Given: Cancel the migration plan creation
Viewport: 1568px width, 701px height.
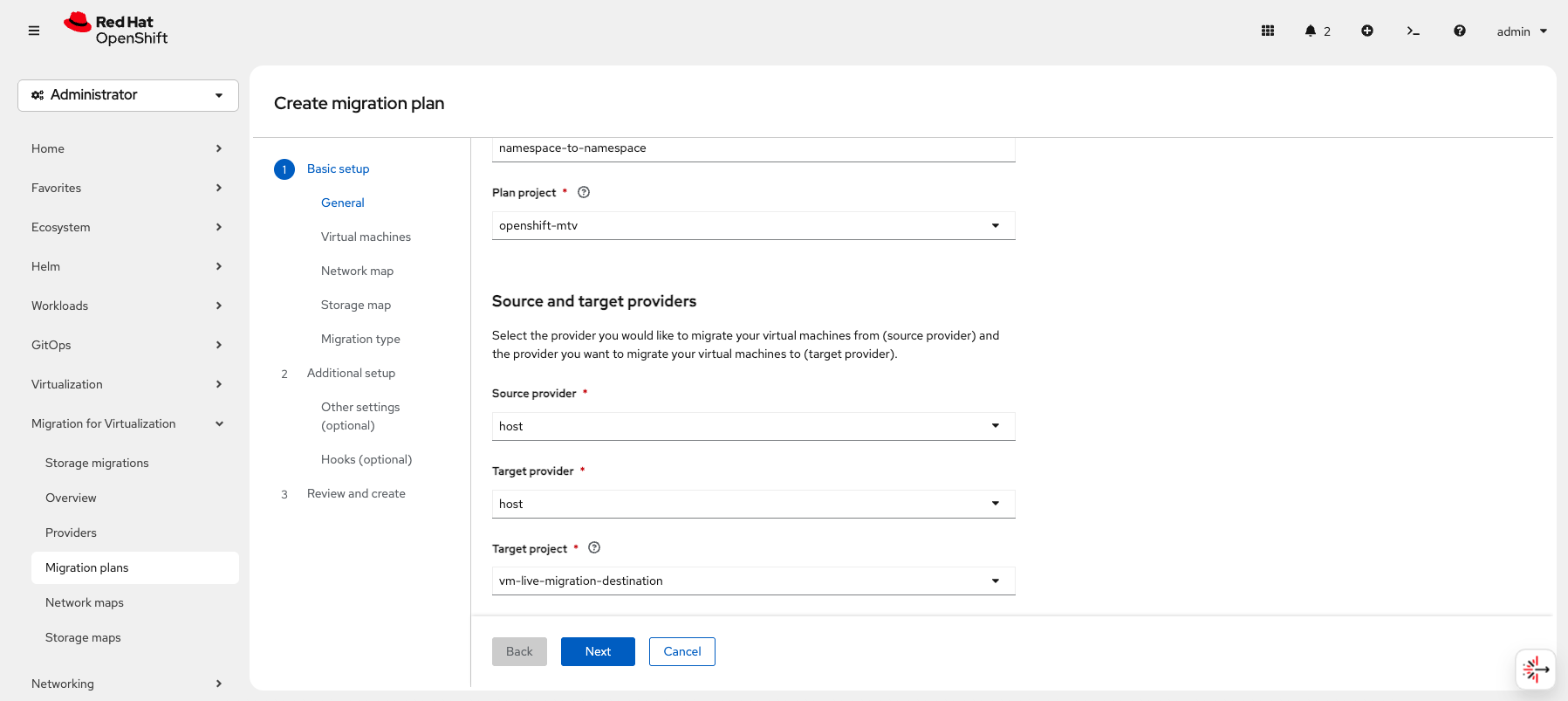Looking at the screenshot, I should coord(681,651).
